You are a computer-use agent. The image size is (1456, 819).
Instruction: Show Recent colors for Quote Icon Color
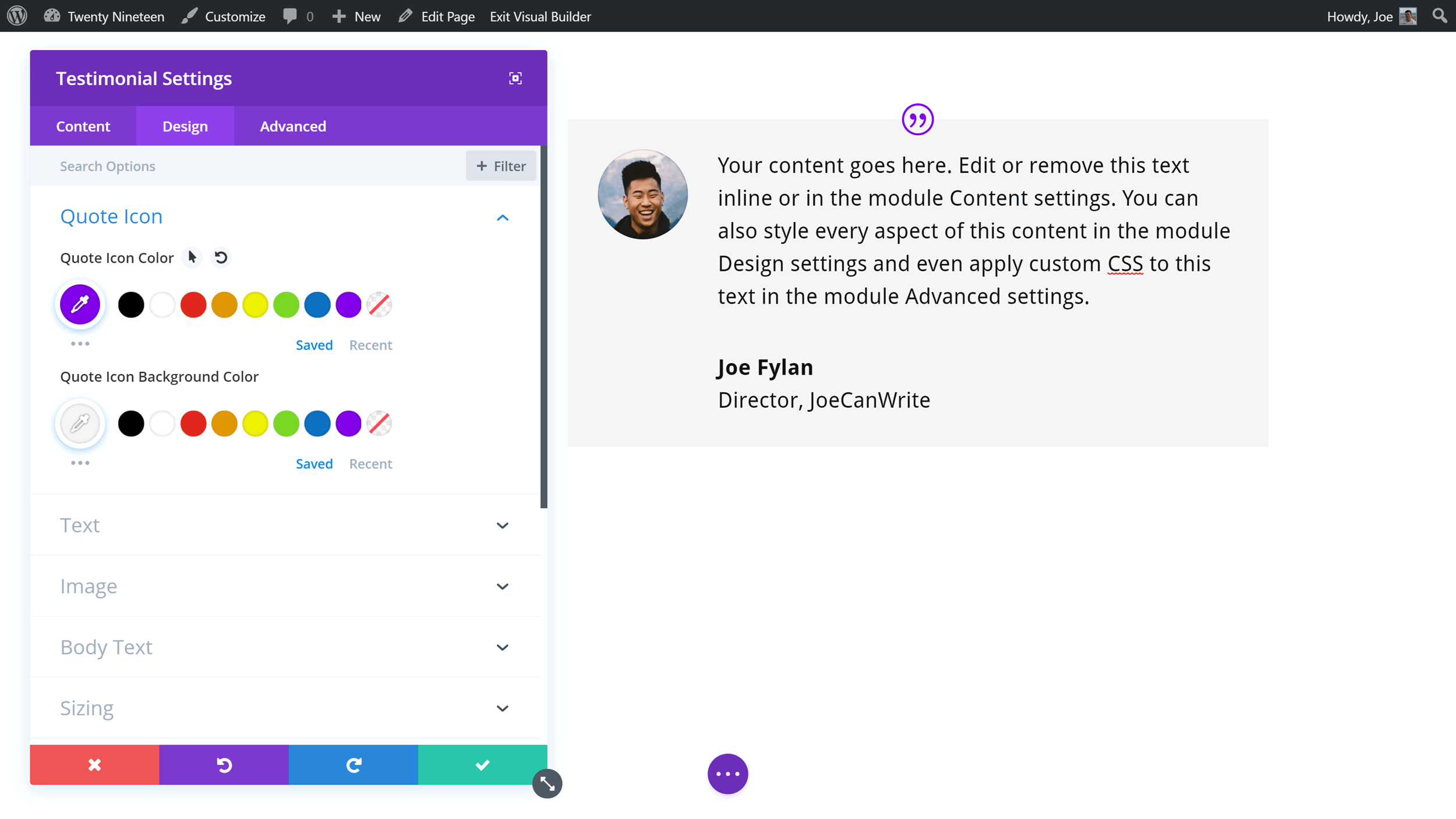click(x=370, y=345)
